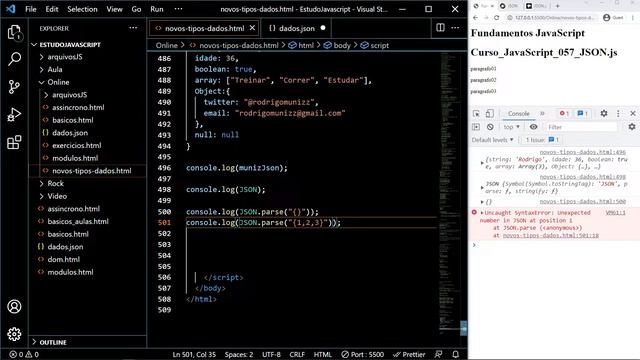Select the Console tab in DevTools
640x360 pixels.
[x=518, y=113]
